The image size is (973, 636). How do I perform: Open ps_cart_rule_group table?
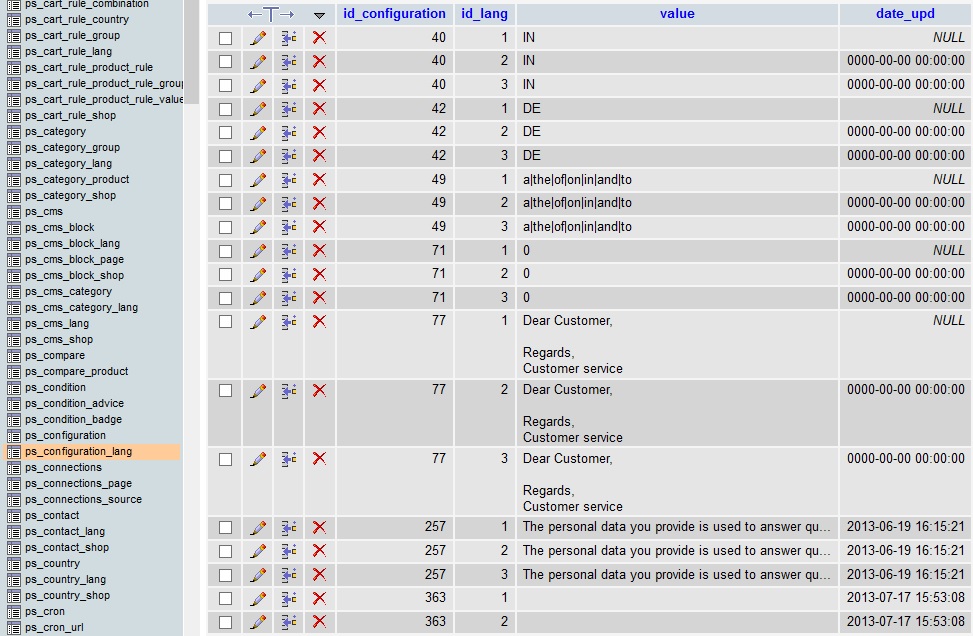[72, 35]
